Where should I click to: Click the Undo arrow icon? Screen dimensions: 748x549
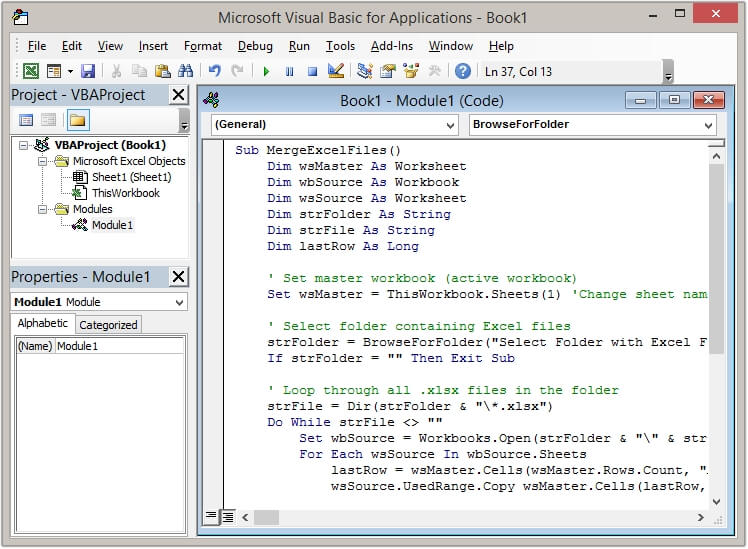click(214, 71)
